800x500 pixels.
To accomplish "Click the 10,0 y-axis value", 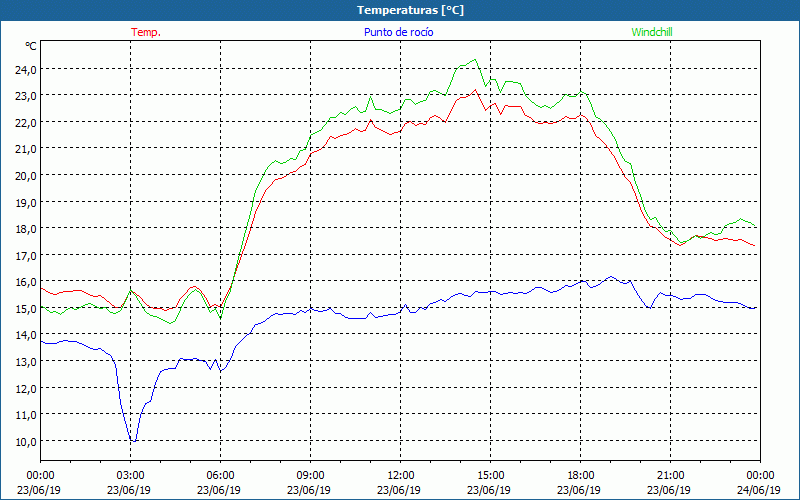I will 25,441.
